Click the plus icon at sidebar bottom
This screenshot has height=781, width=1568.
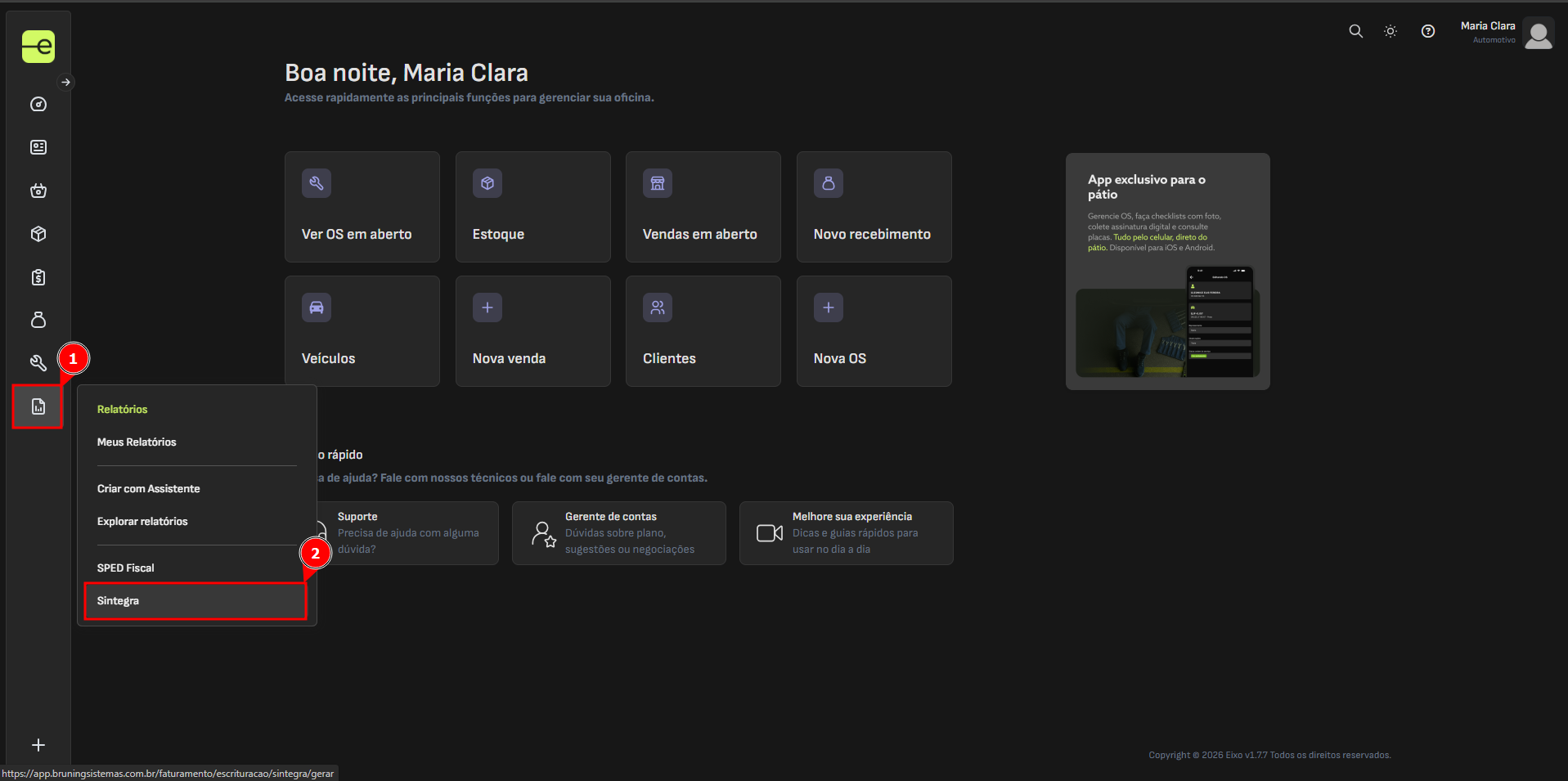38,745
